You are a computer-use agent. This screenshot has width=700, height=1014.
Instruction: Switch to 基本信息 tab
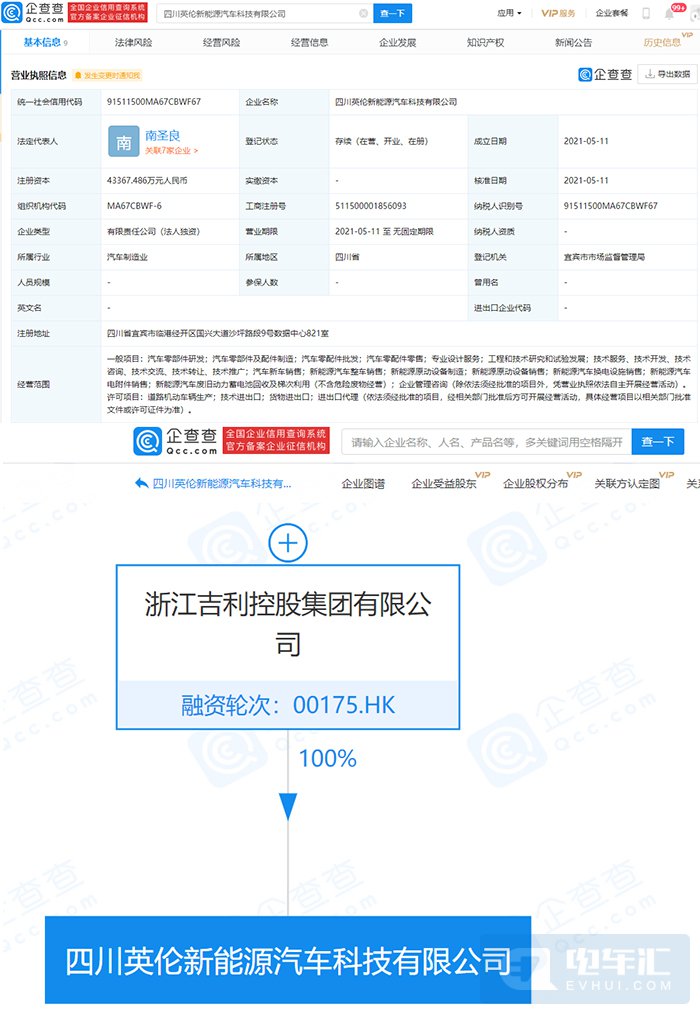point(45,43)
